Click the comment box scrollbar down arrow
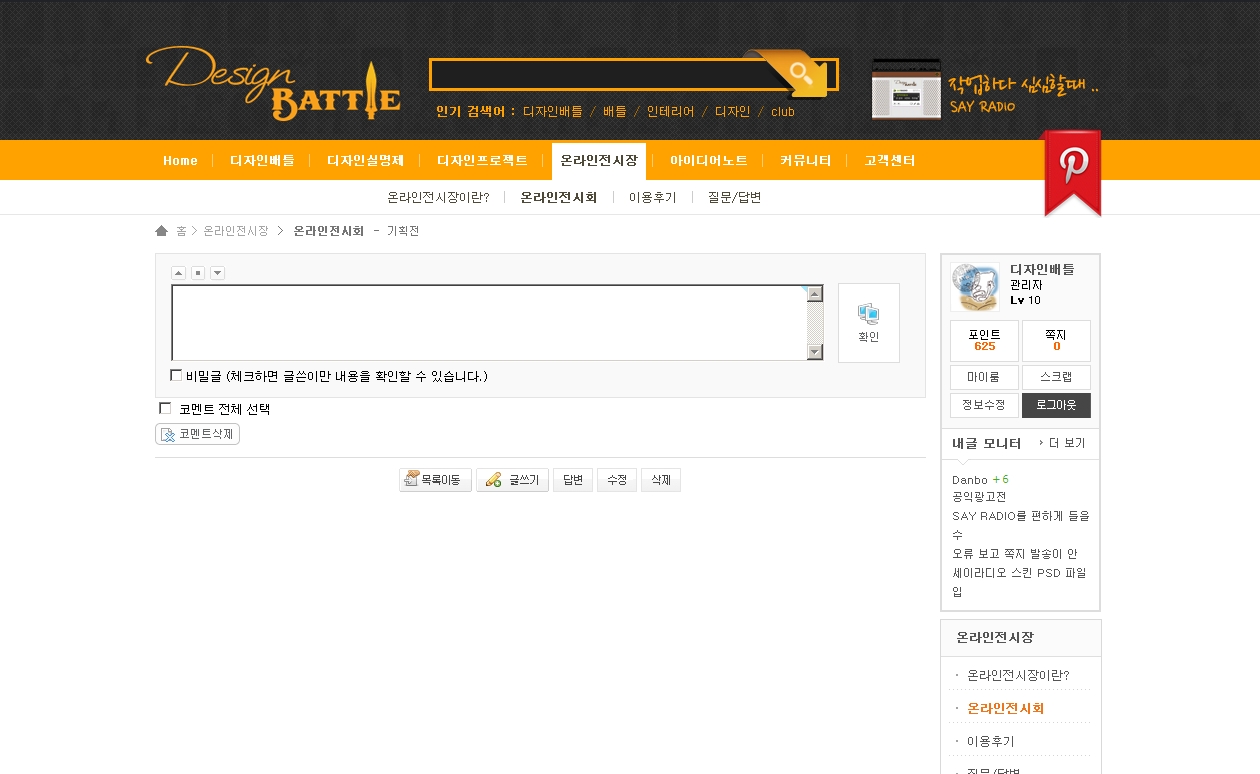The width and height of the screenshot is (1260, 774). coord(815,352)
